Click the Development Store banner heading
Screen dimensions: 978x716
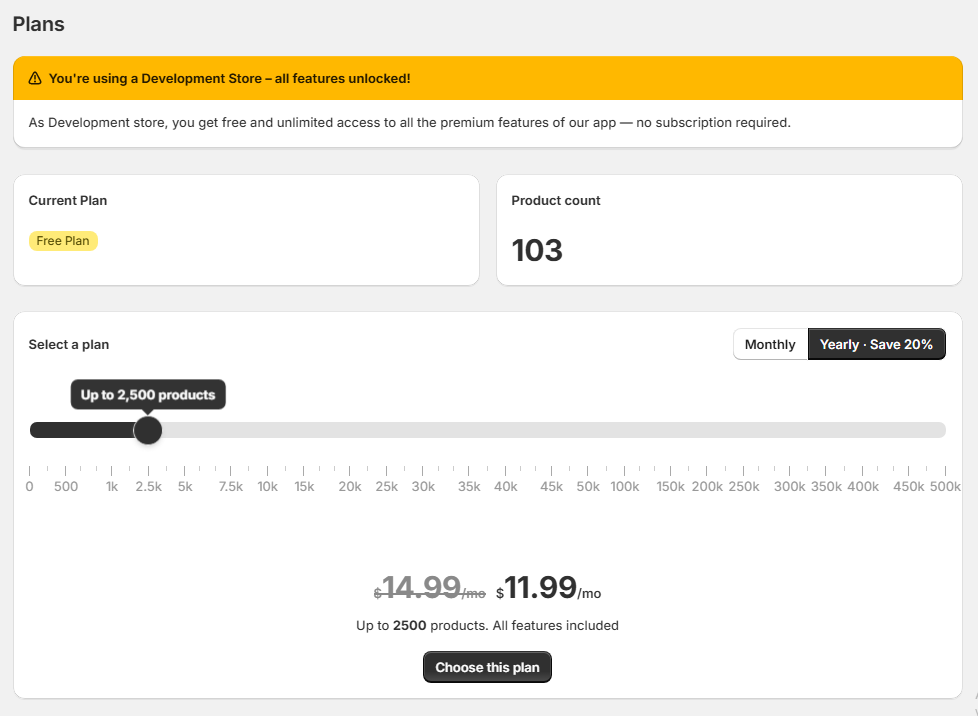pyautogui.click(x=229, y=78)
